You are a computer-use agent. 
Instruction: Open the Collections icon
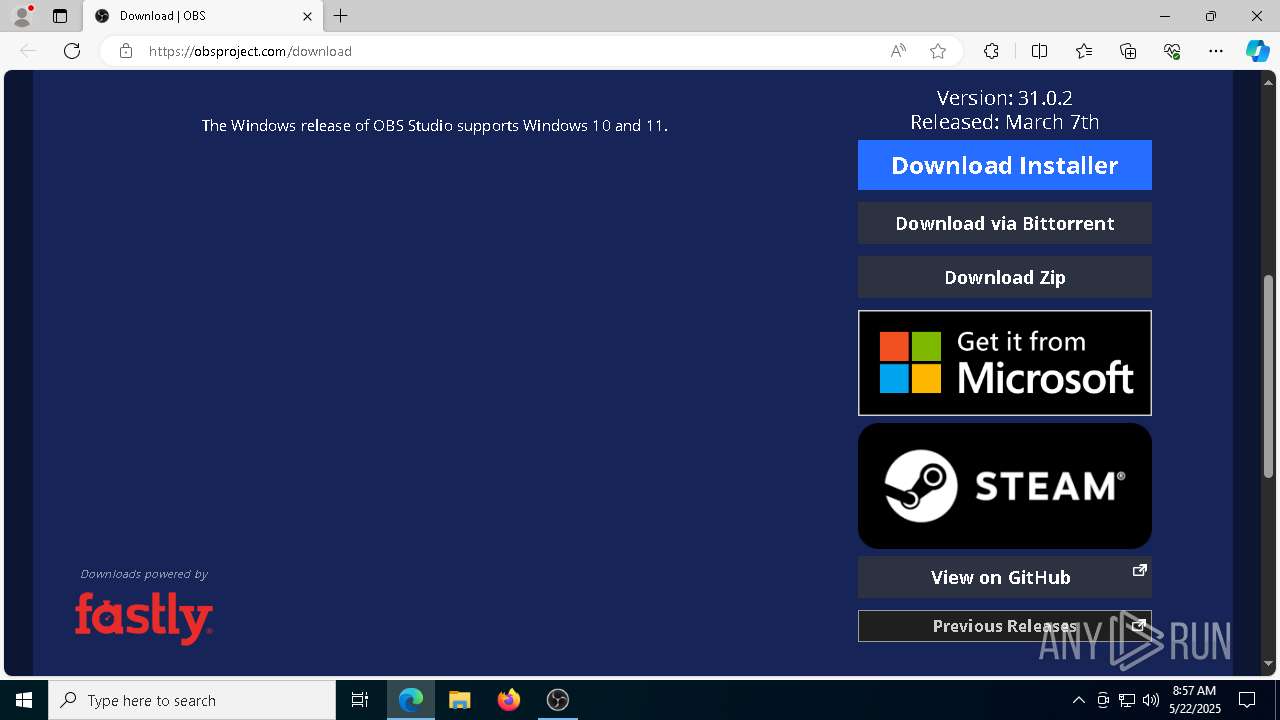click(1128, 51)
